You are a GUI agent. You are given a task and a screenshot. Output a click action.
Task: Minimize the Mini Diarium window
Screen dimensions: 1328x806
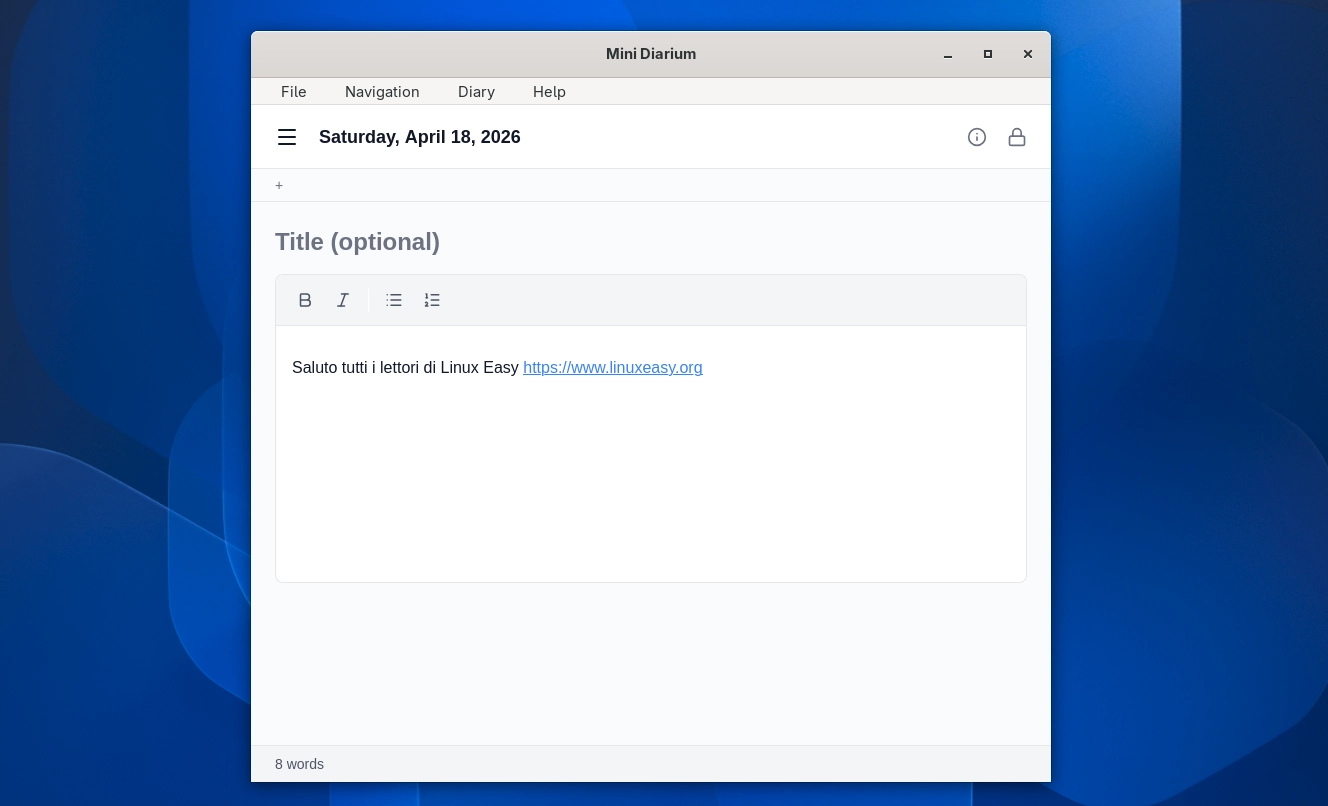(x=948, y=55)
